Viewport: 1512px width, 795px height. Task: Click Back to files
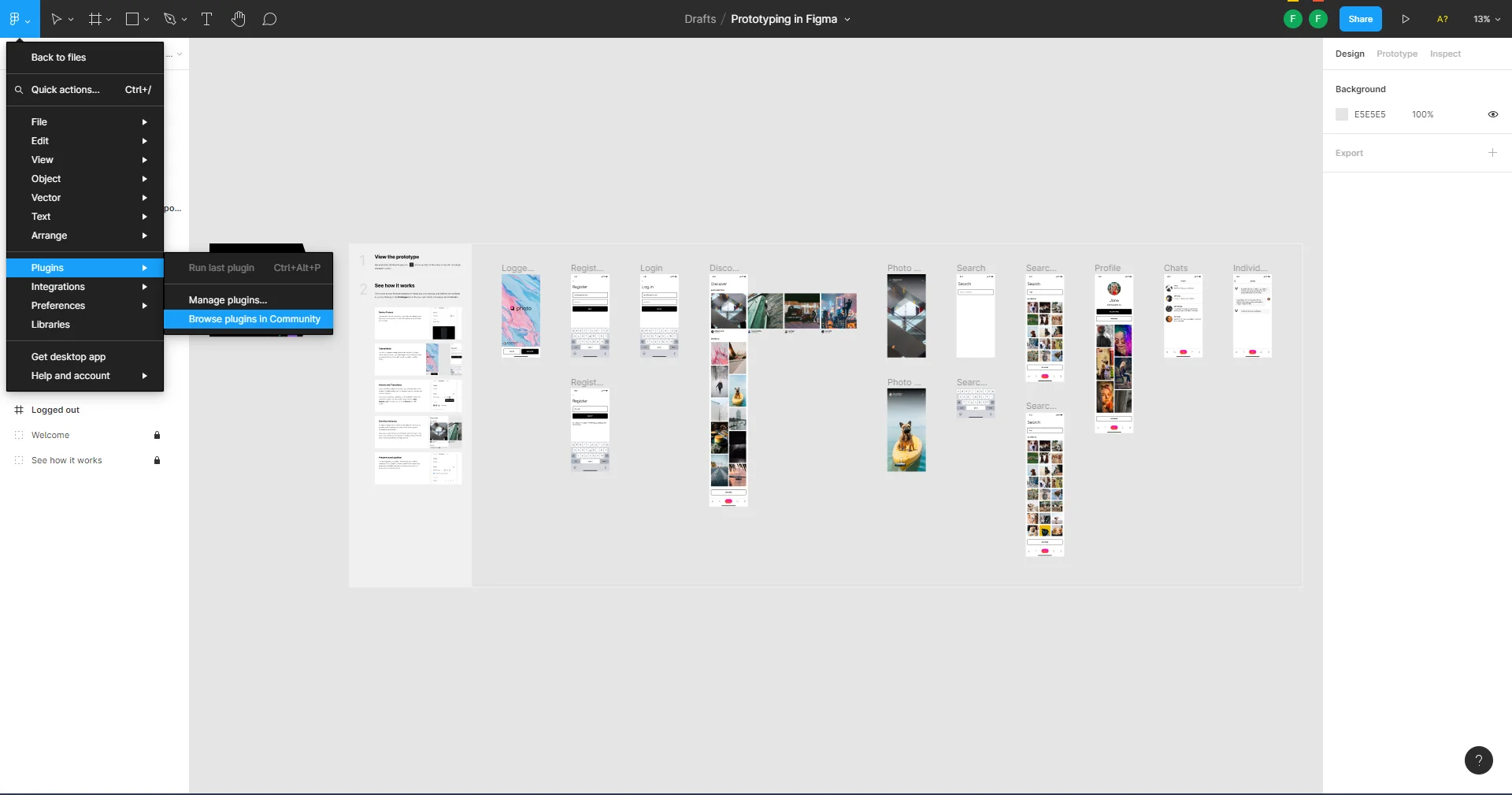coord(59,58)
